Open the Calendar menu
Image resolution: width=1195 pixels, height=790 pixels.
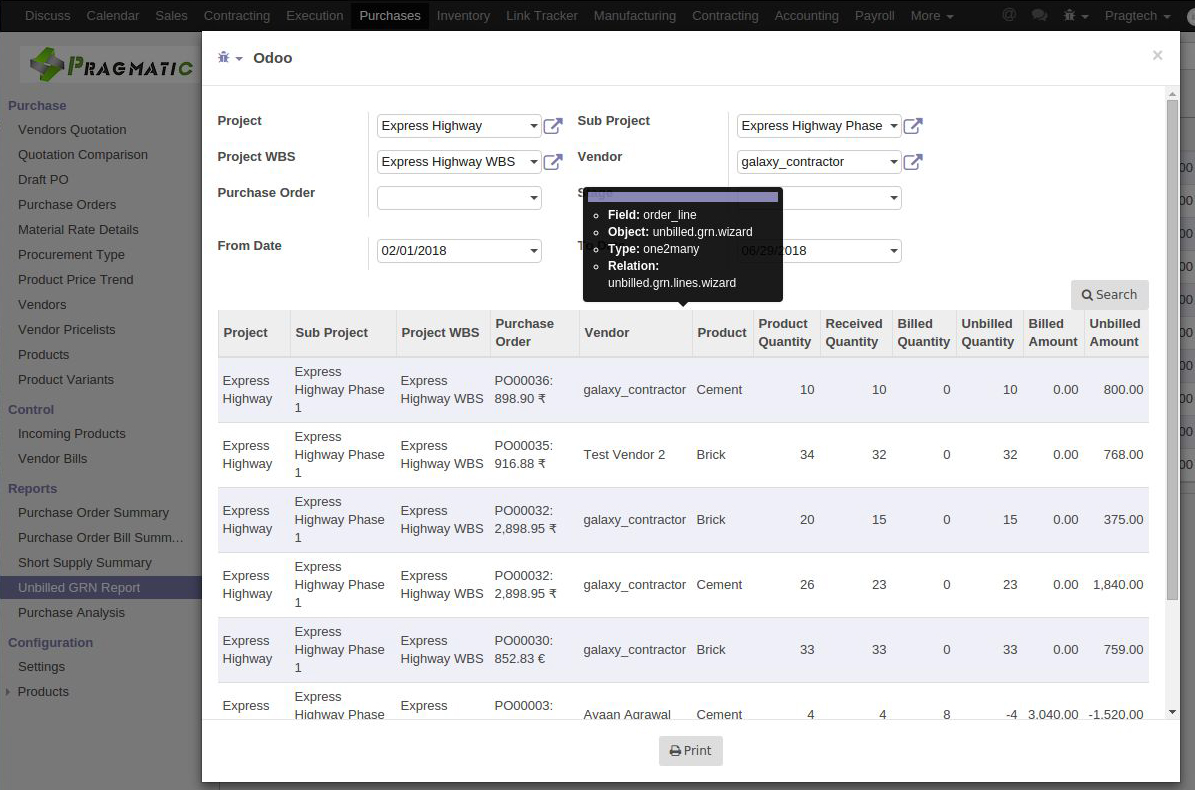pos(113,15)
